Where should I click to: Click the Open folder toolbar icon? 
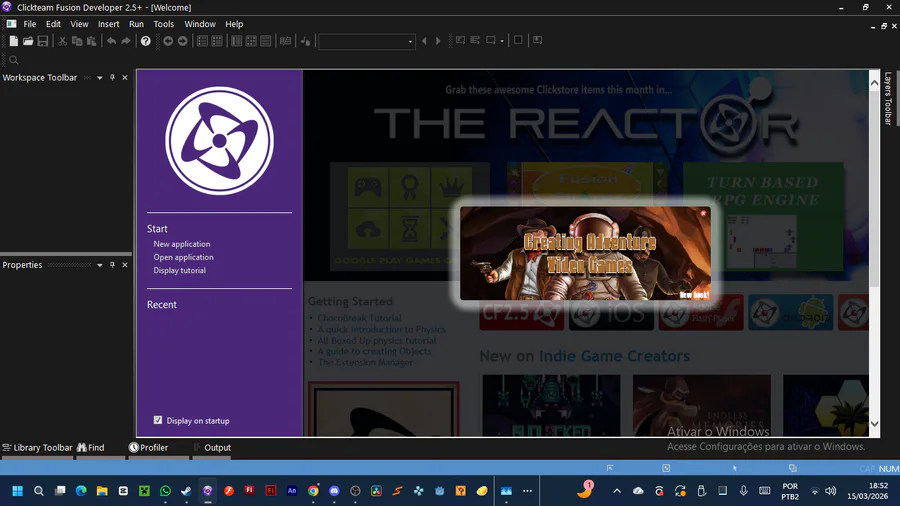pyautogui.click(x=28, y=41)
